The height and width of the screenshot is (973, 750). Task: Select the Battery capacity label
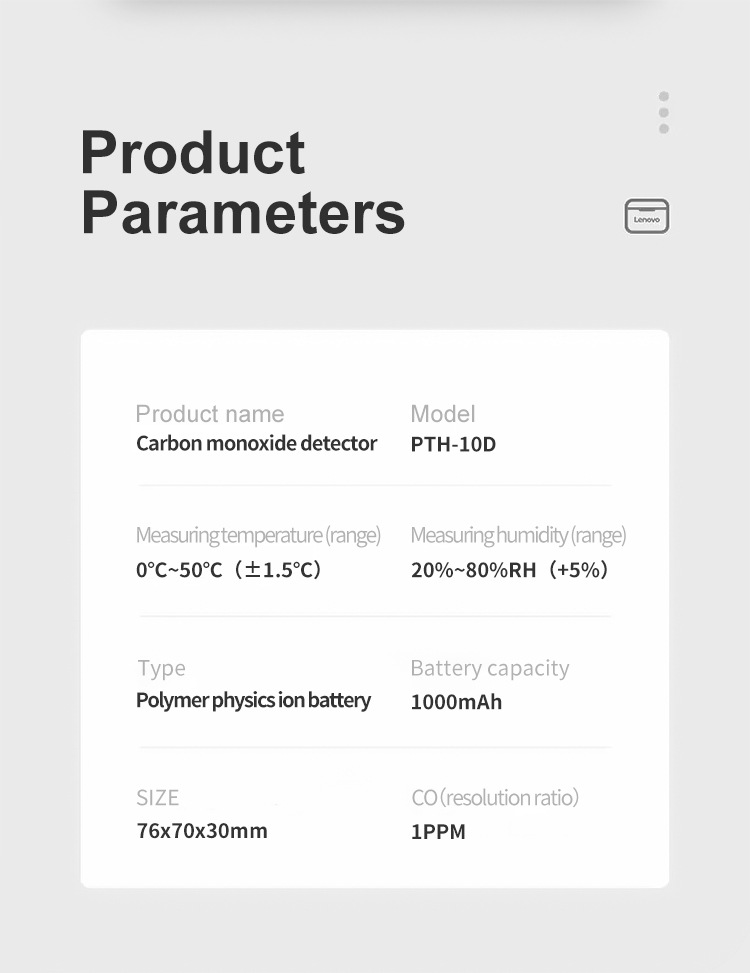490,668
